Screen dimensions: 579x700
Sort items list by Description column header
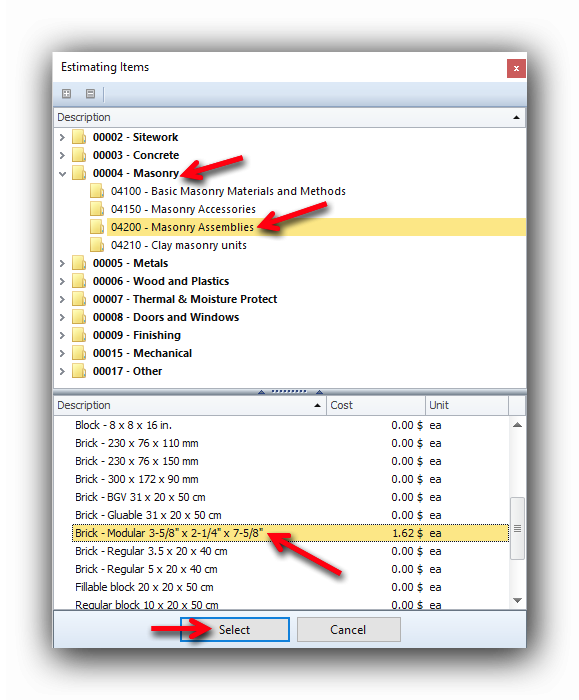tap(190, 405)
